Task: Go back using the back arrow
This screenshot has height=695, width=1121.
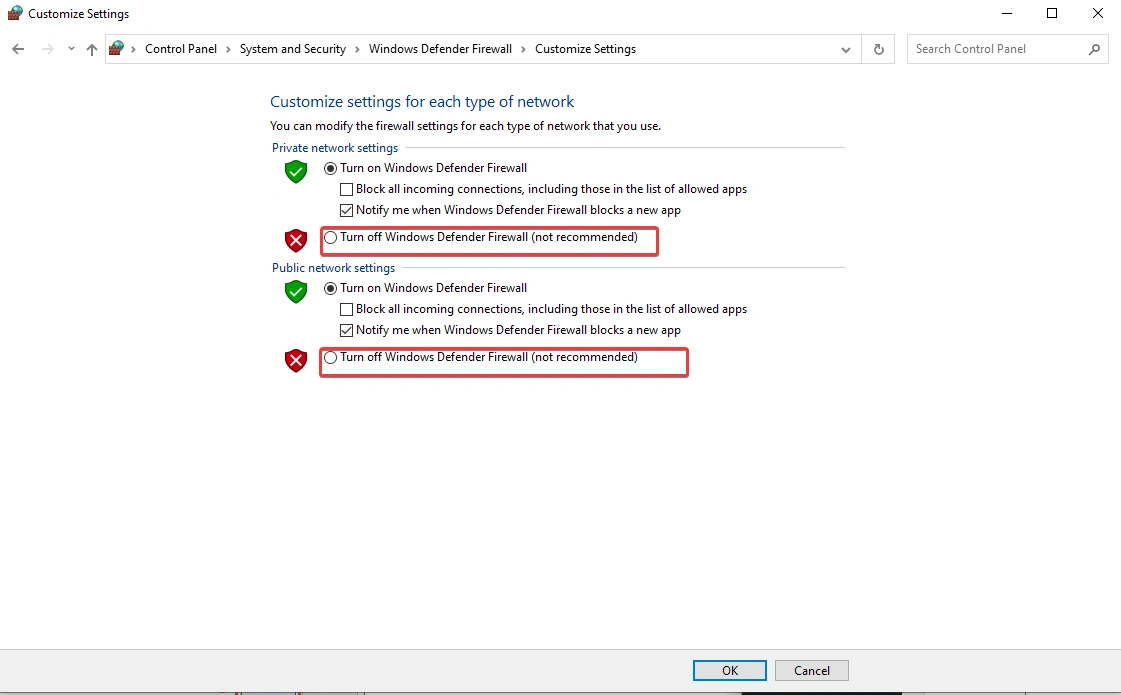Action: 19,49
